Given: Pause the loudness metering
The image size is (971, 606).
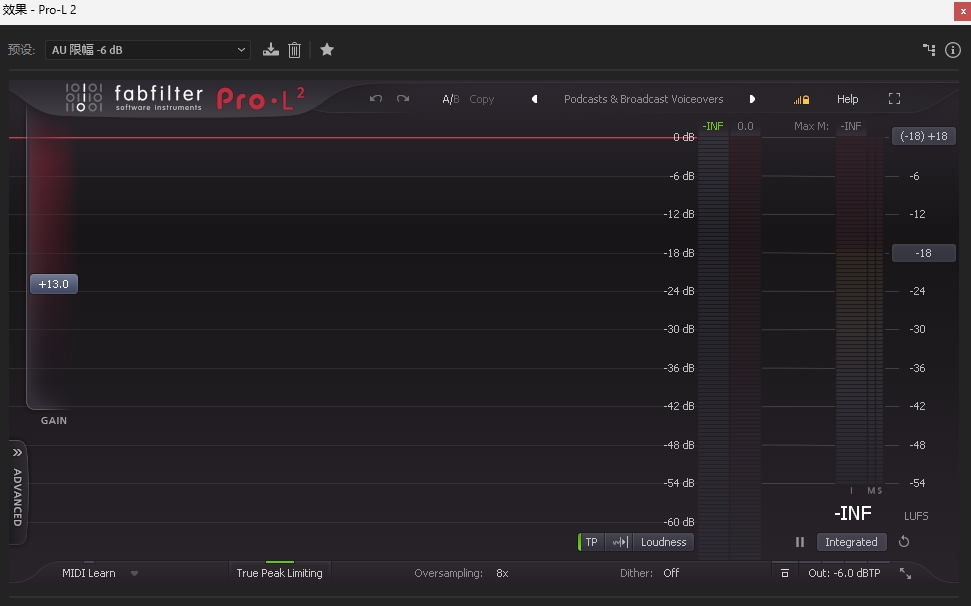Looking at the screenshot, I should click(799, 542).
